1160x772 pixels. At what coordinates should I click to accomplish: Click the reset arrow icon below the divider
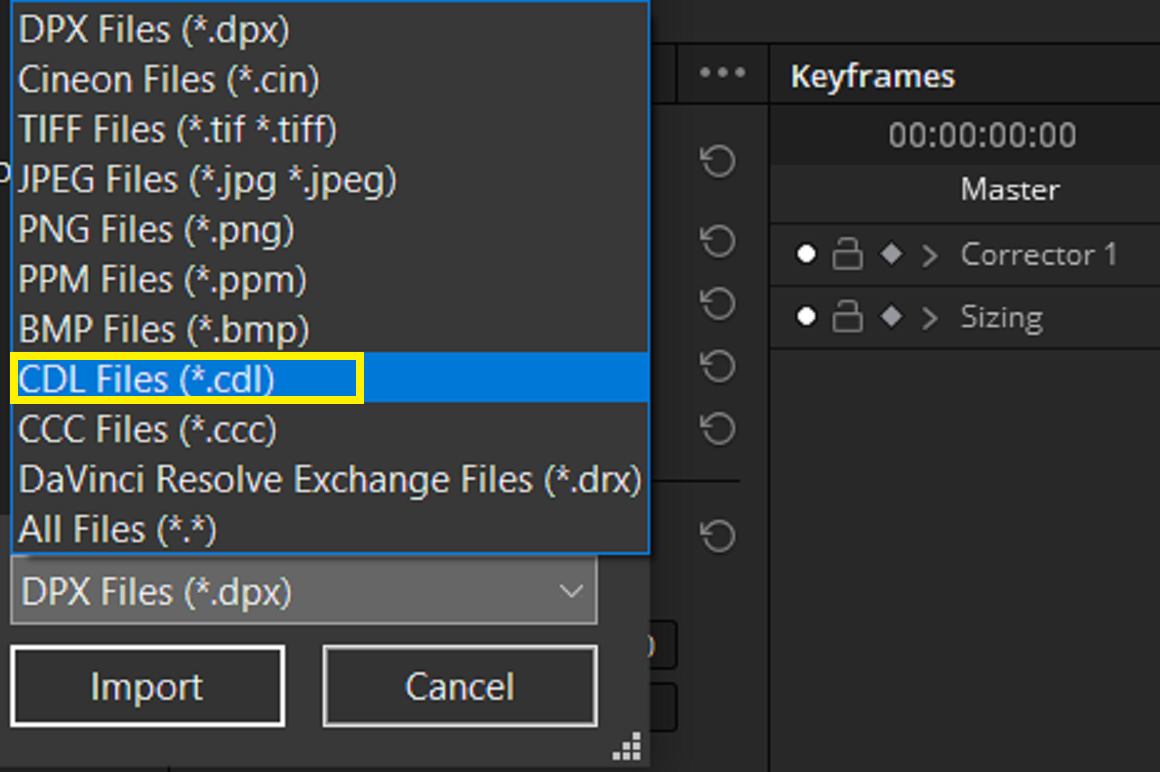[x=718, y=535]
